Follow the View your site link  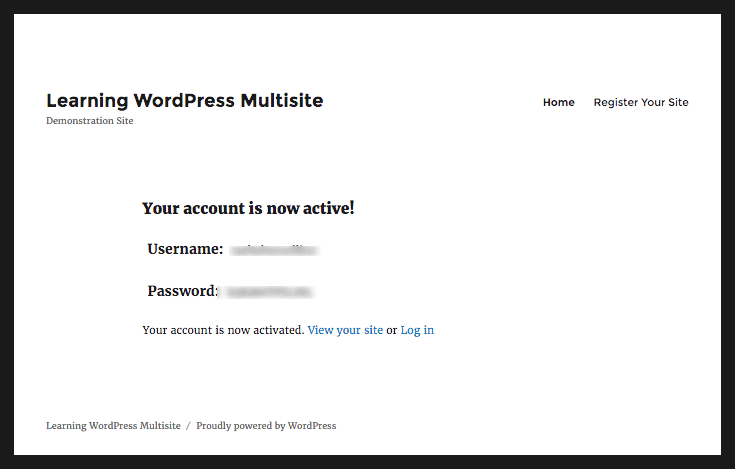click(x=345, y=330)
